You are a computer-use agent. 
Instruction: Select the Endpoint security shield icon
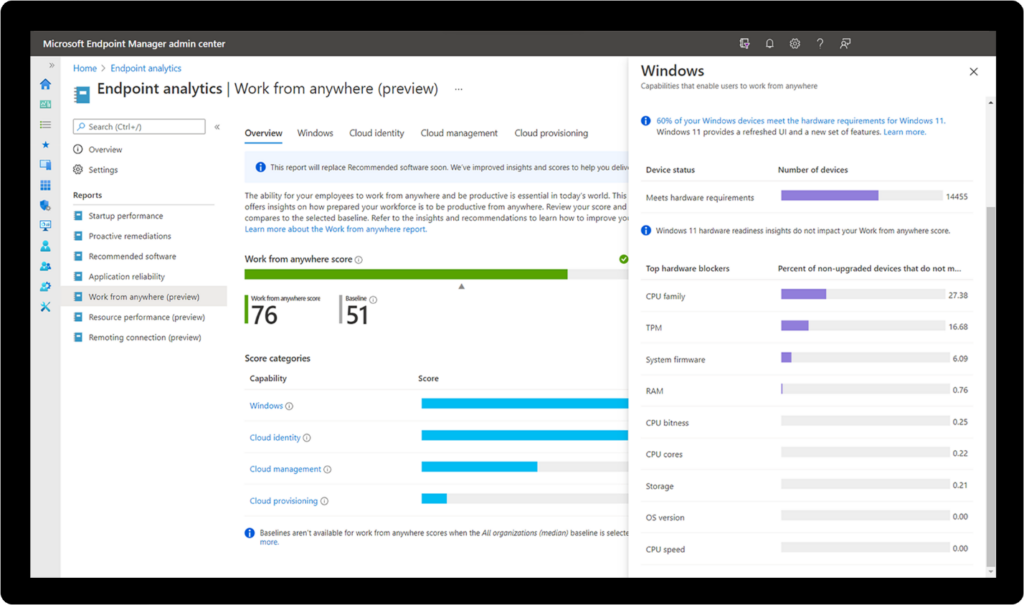click(46, 206)
